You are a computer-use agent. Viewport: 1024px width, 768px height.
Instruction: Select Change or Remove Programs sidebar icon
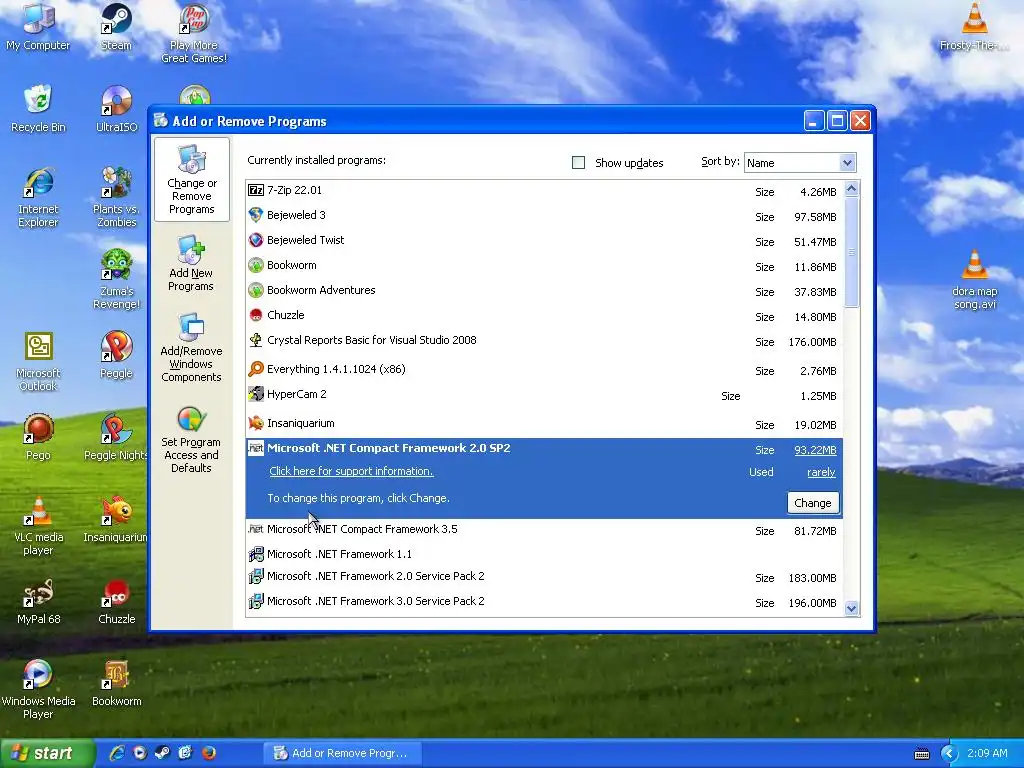191,179
